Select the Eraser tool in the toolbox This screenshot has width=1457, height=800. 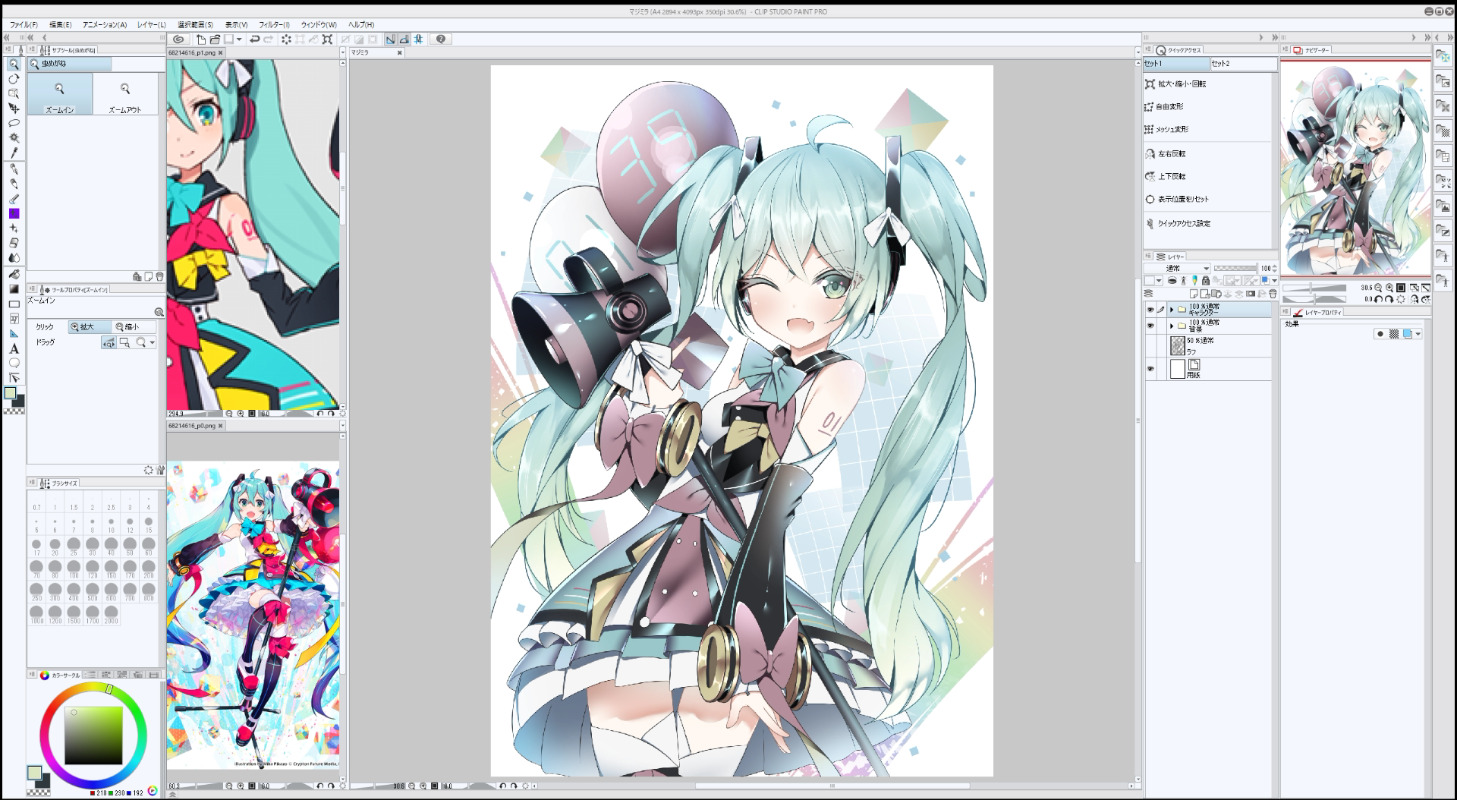pyautogui.click(x=14, y=243)
